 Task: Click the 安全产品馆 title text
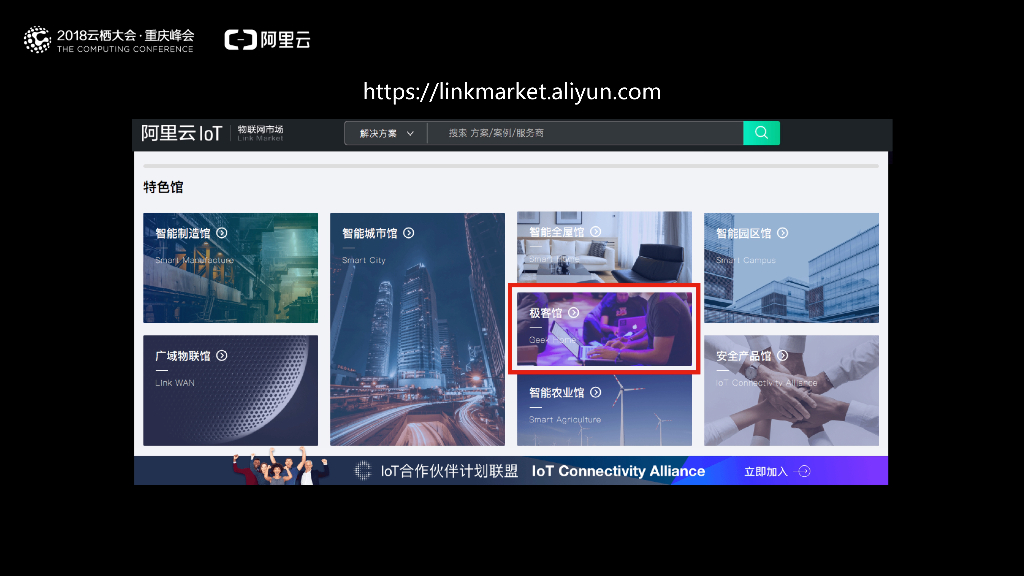743,356
